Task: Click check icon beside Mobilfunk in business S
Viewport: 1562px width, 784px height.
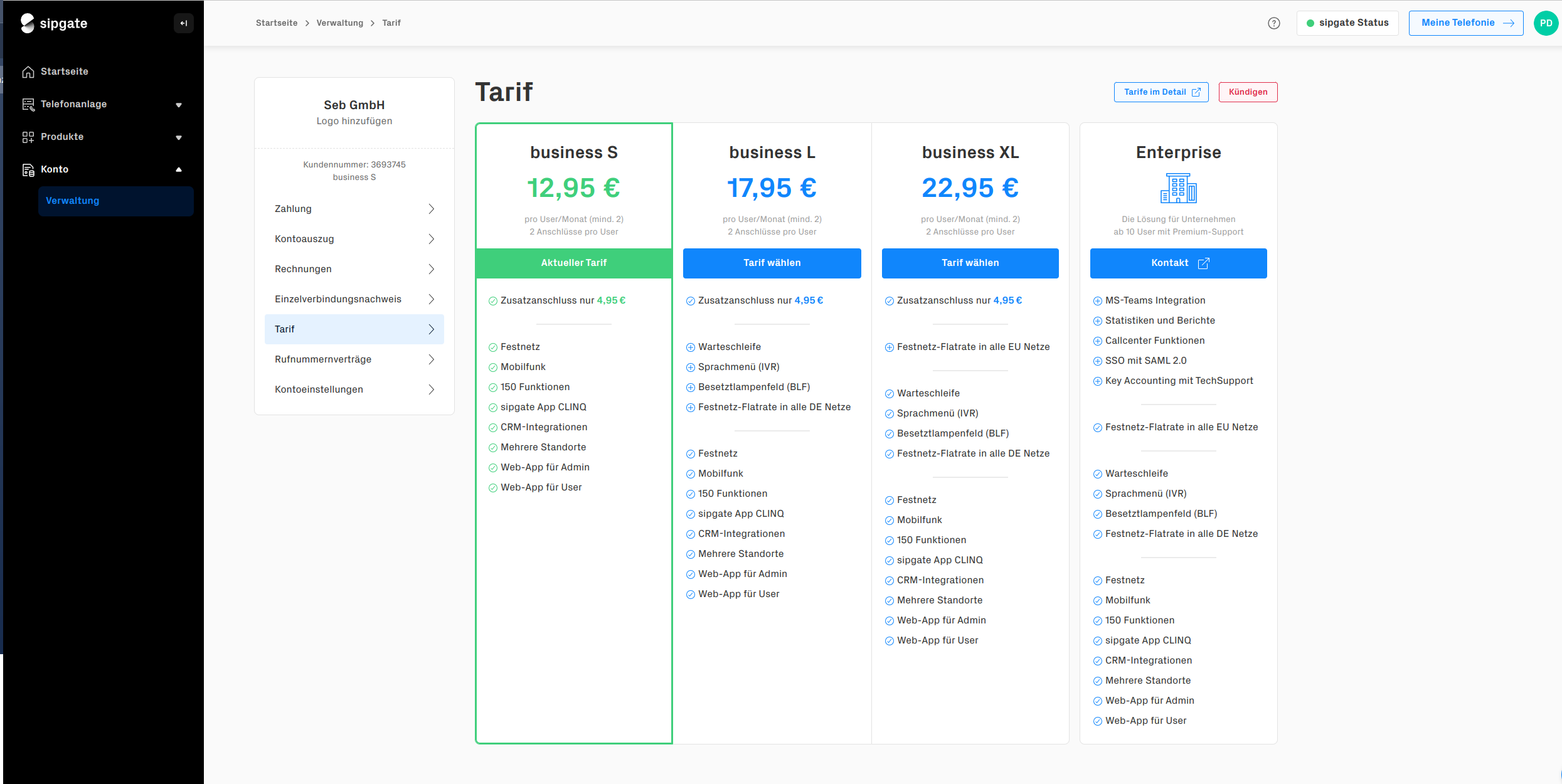Action: coord(493,368)
